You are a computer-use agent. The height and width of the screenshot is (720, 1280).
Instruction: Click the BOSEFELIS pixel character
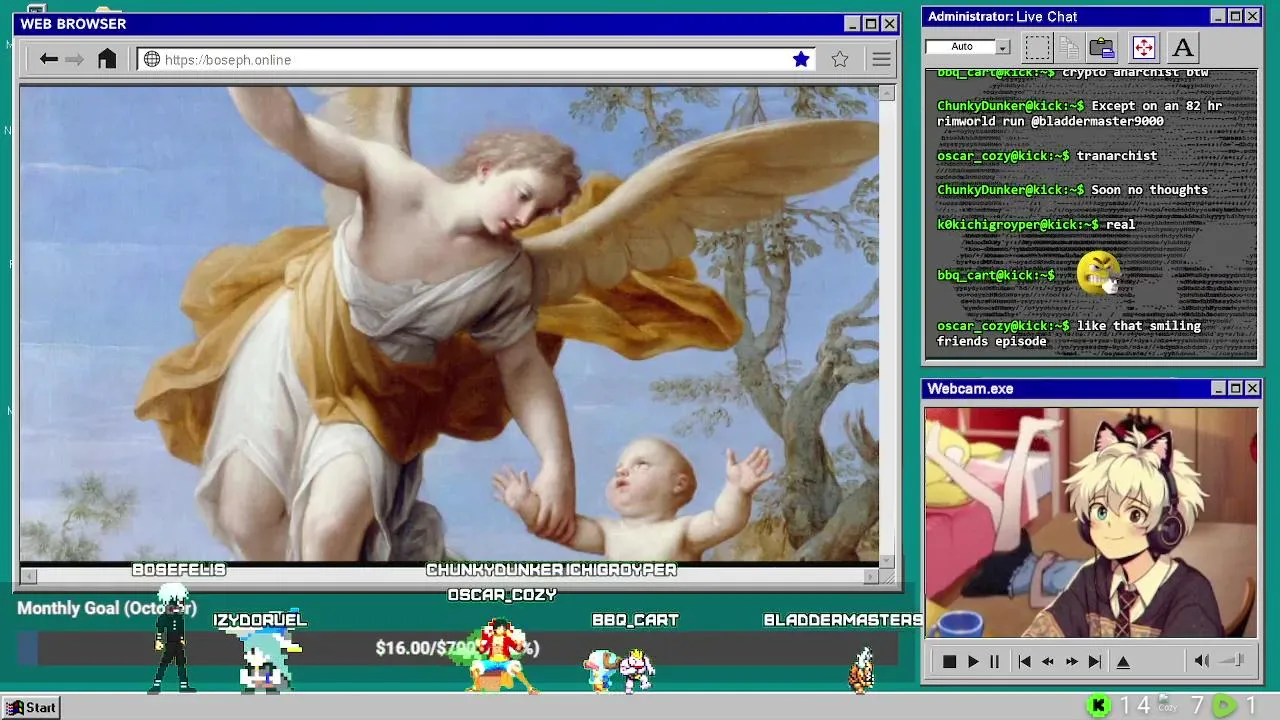[173, 639]
